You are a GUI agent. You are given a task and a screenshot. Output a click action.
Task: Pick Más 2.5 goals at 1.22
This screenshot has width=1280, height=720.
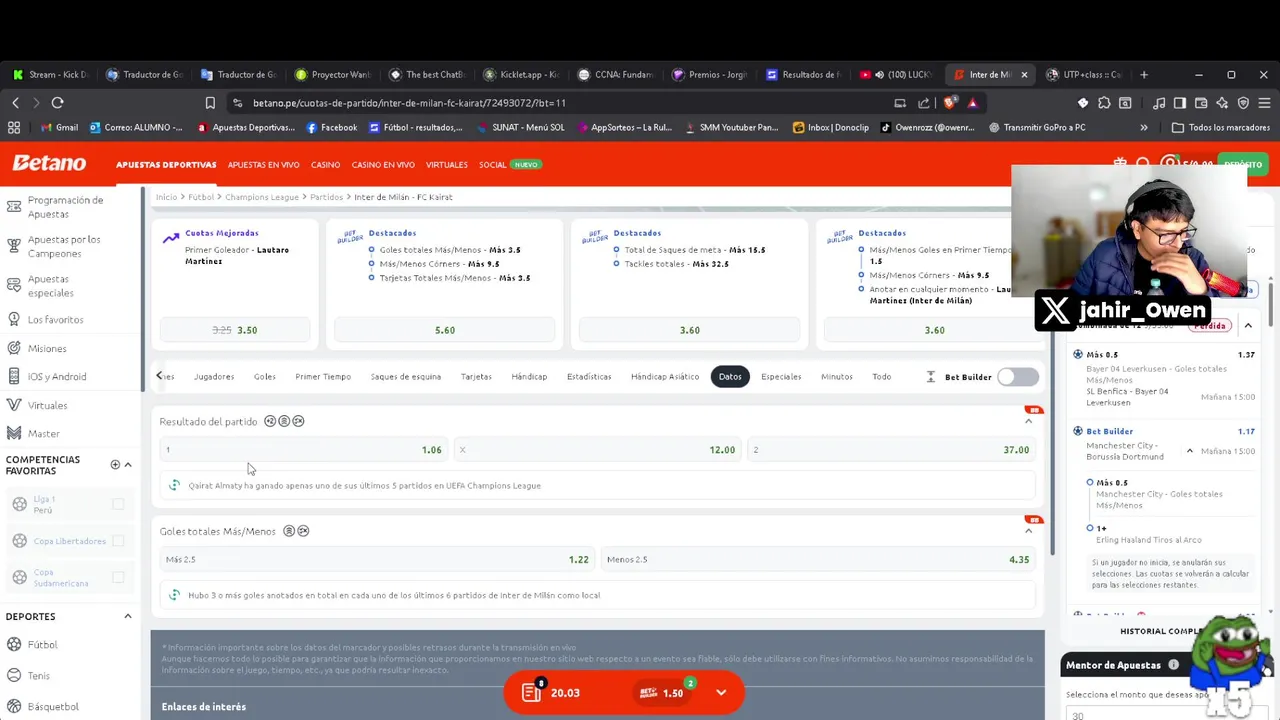pyautogui.click(x=377, y=559)
